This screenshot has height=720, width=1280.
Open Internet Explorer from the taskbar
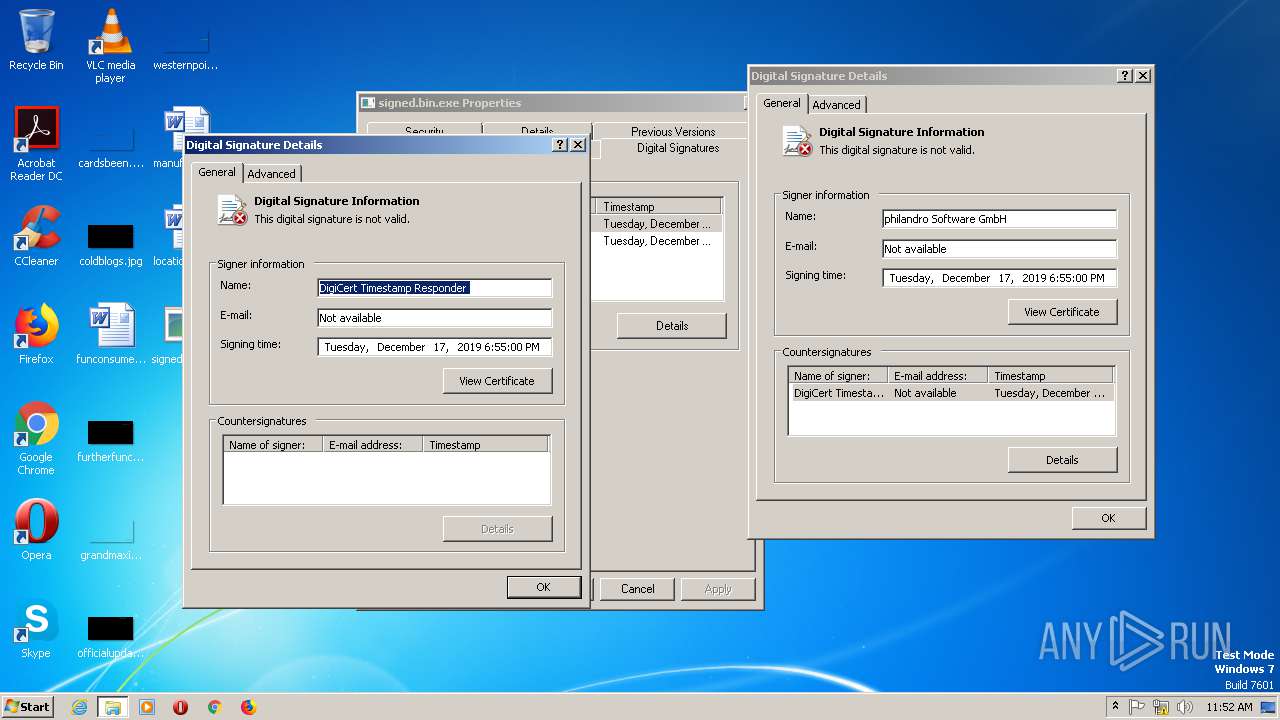pos(80,707)
